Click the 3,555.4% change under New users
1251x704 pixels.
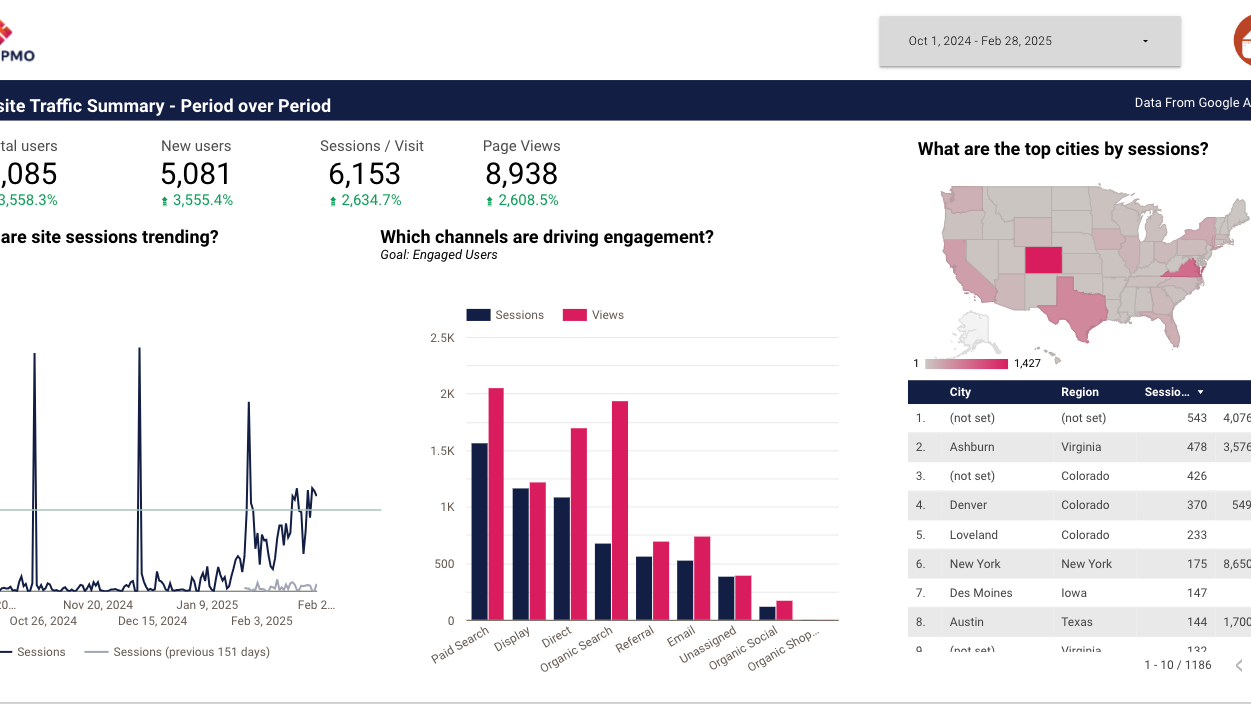pos(203,201)
